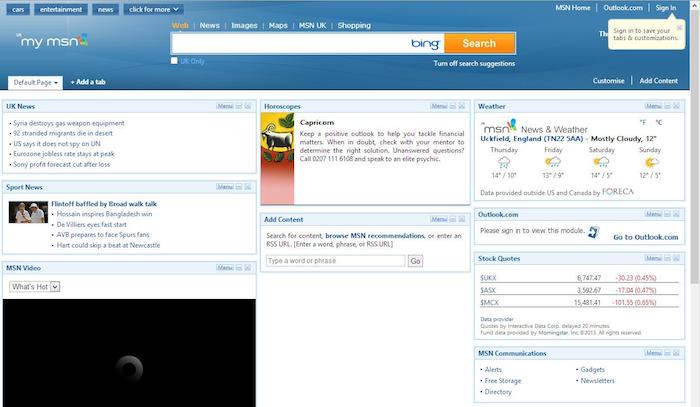Turn off search suggestions
700x407 pixels.
click(x=475, y=62)
